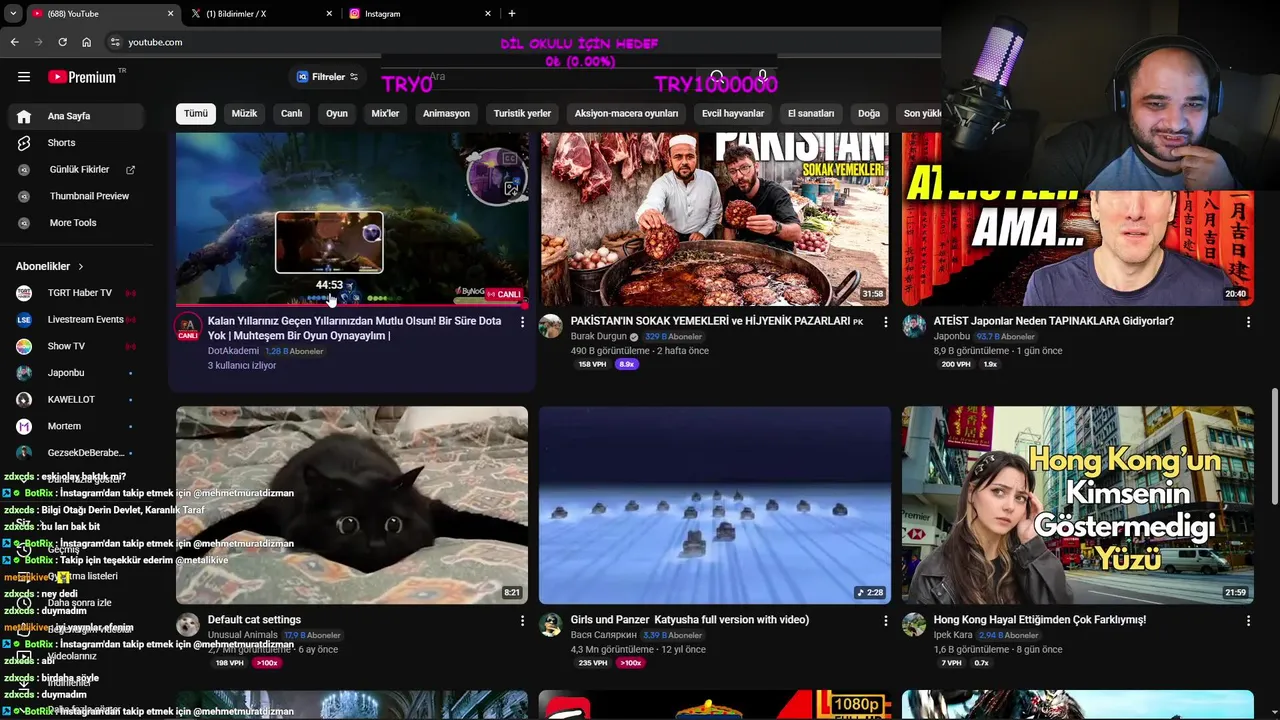Select the Evcil hayvanlar chip

pos(733,114)
